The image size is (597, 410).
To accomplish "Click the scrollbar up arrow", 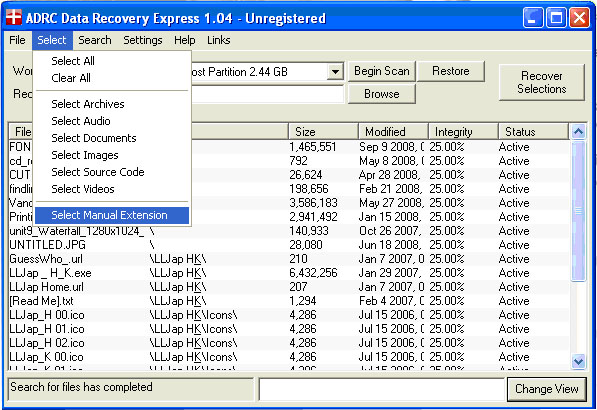I will pyautogui.click(x=578, y=132).
